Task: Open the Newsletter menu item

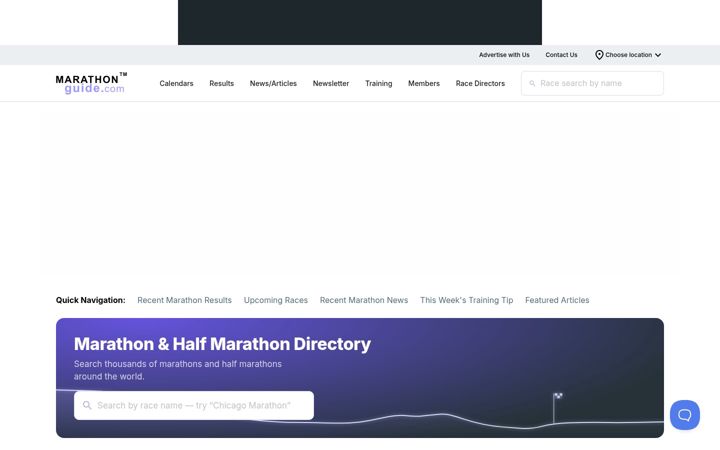Action: [331, 84]
